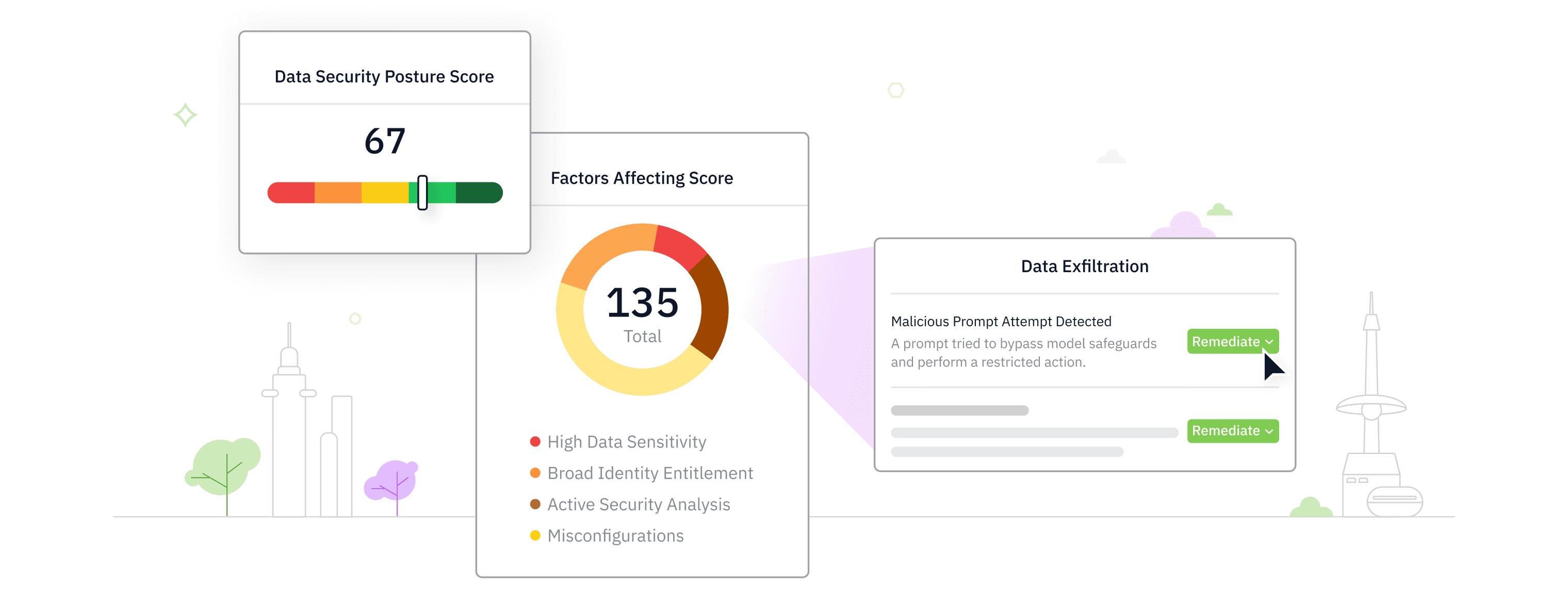Click the posture score slider handle
Viewport: 1568px width, 603px height.
422,193
